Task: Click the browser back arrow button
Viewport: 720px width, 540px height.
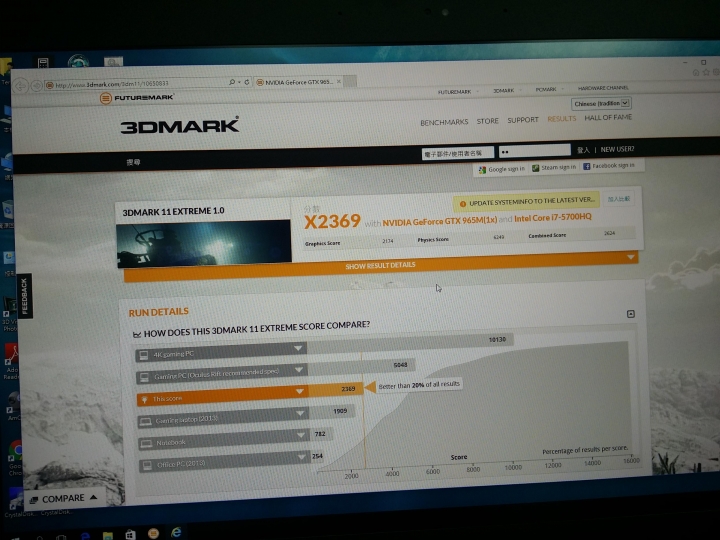Action: [x=20, y=86]
